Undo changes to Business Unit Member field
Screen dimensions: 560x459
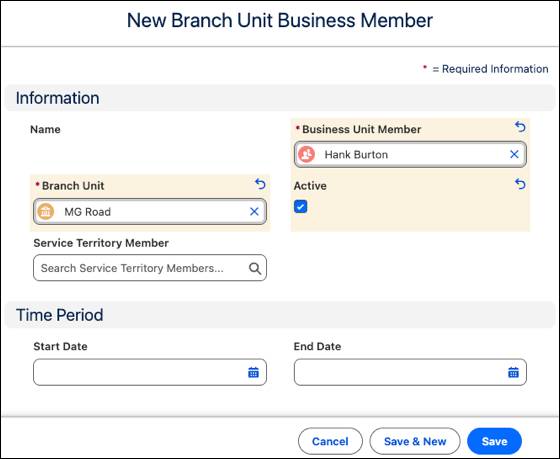pos(520,127)
